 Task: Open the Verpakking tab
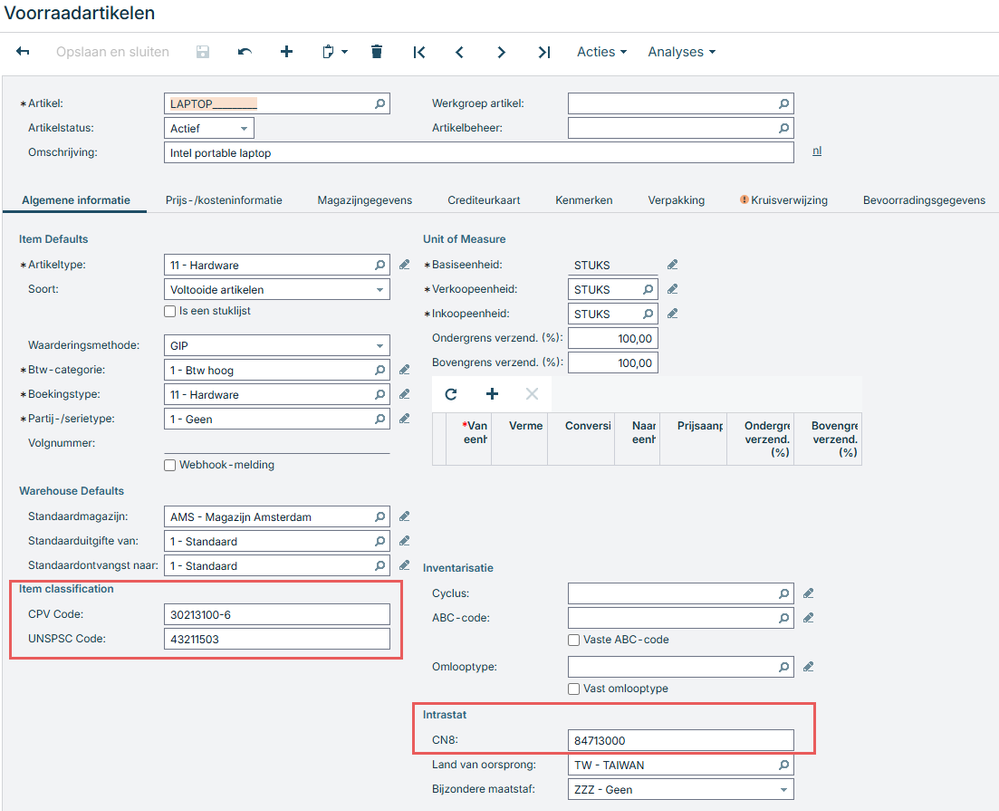676,200
